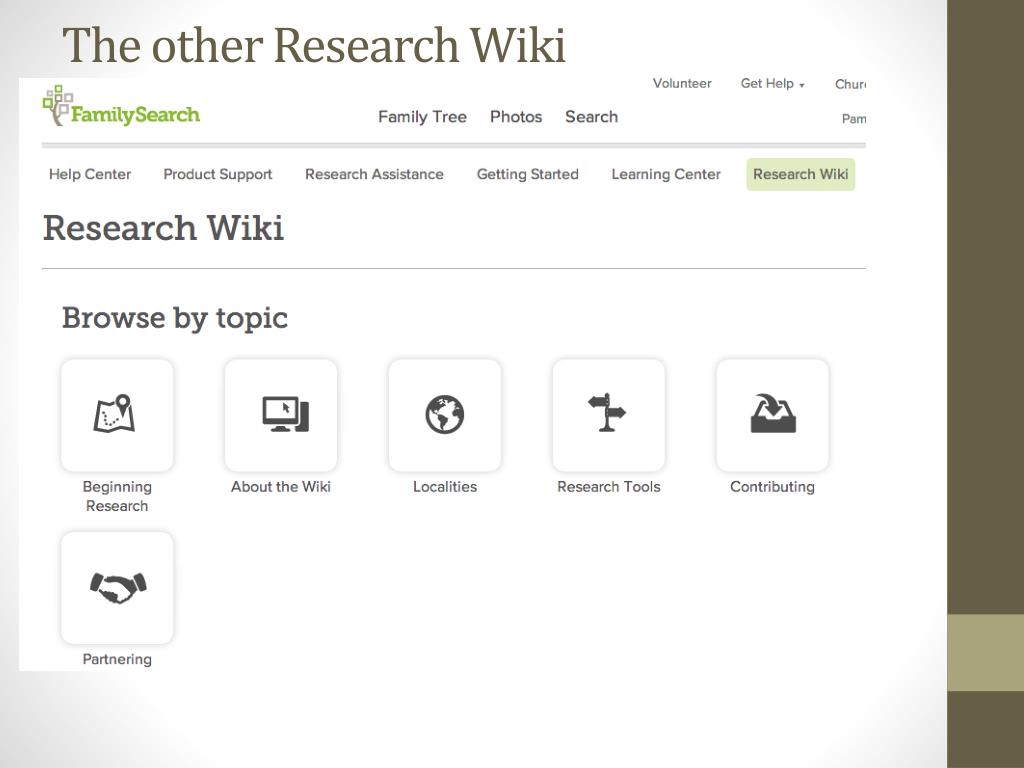This screenshot has height=768, width=1024.
Task: Click the Partnering label
Action: click(117, 660)
